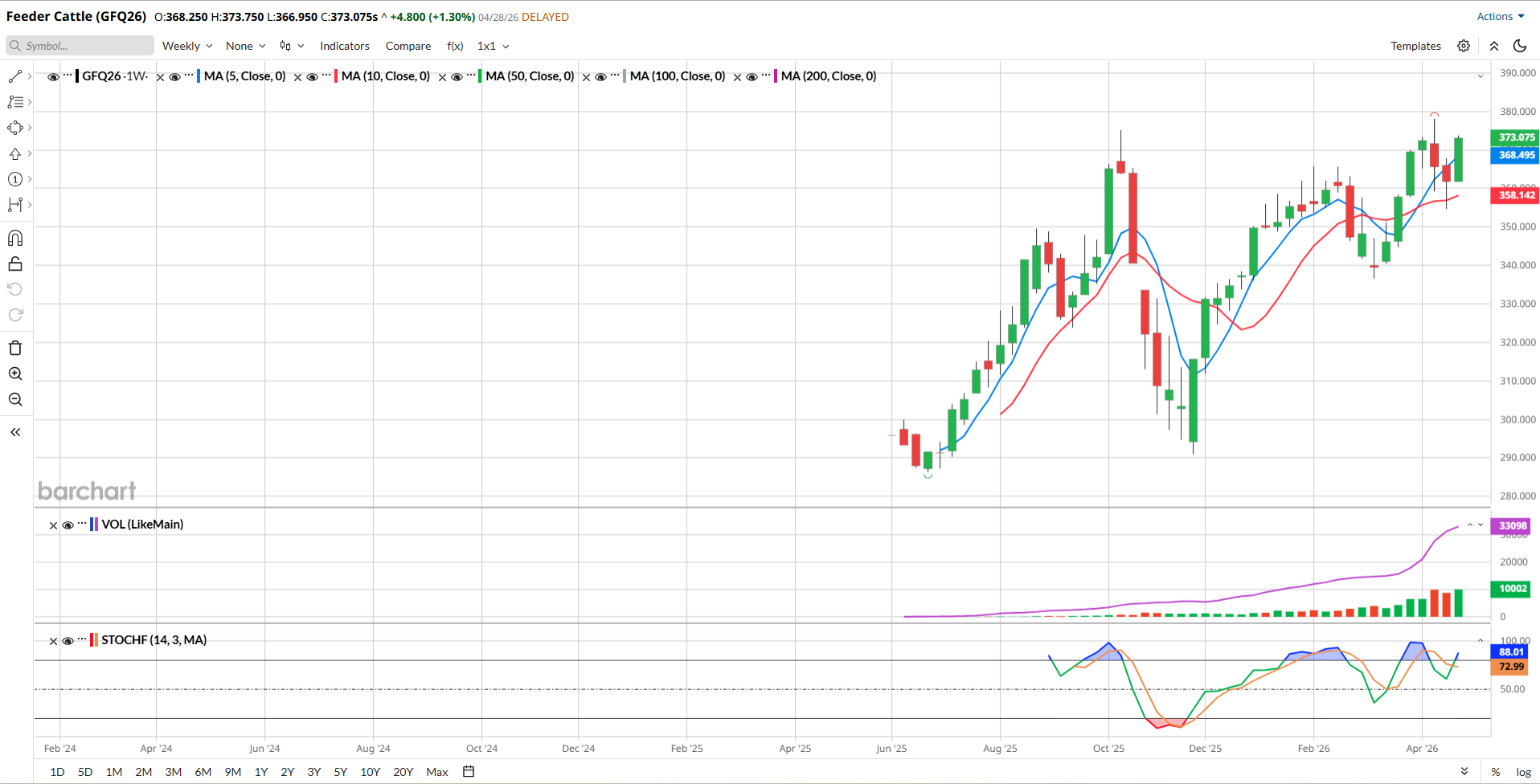Hide the MA (50, Close, 0) indicator
The image size is (1540, 784).
click(457, 77)
